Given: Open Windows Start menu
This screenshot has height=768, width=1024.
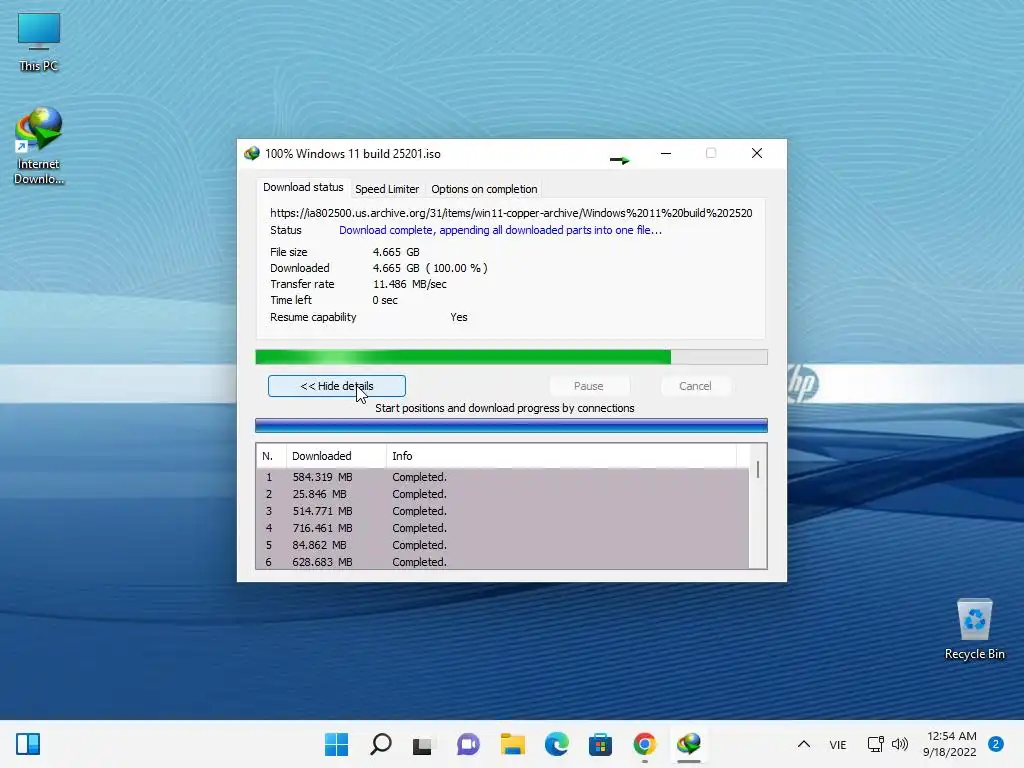Looking at the screenshot, I should [336, 744].
